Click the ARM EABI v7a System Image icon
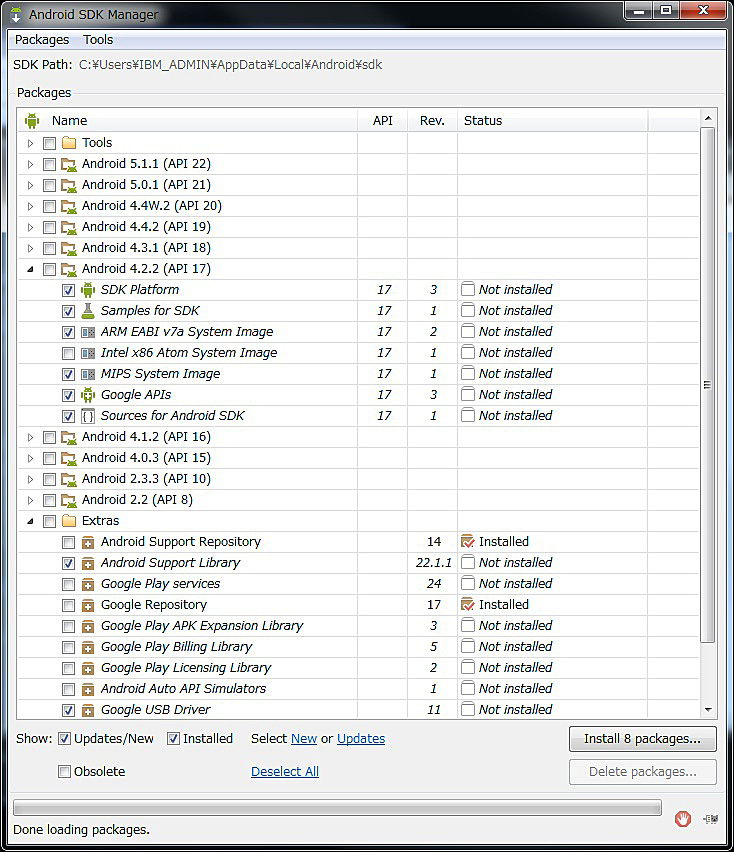 click(x=90, y=331)
